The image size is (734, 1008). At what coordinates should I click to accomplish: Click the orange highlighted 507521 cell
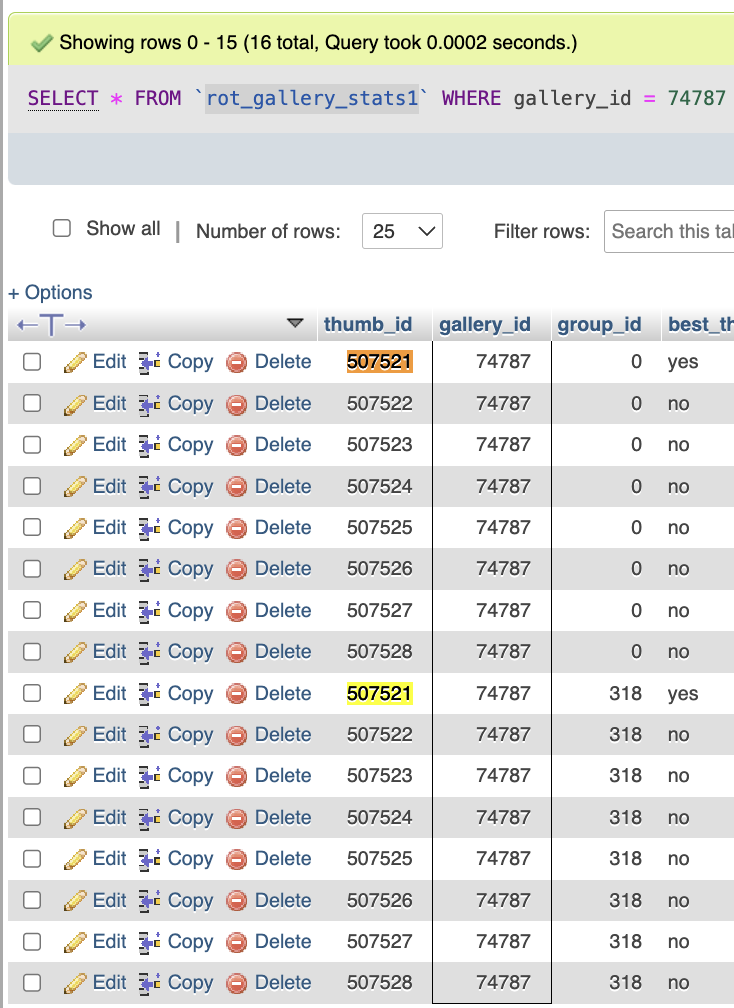click(x=379, y=362)
